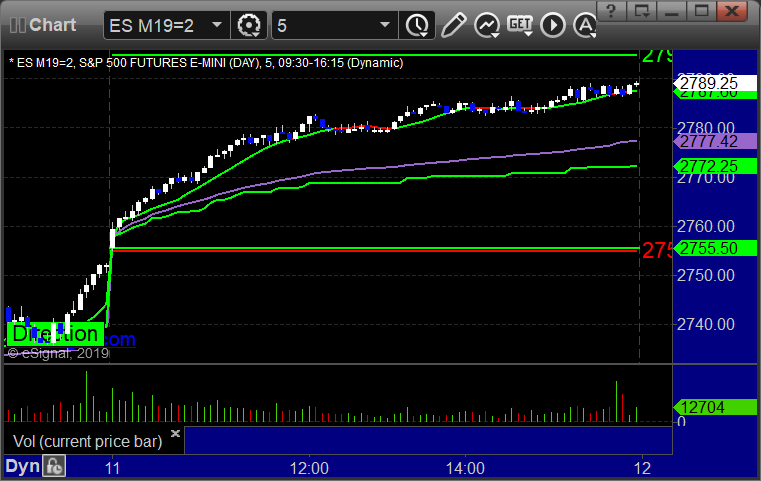The height and width of the screenshot is (481, 761).
Task: Open the circled A alerts menu
Action: click(585, 25)
